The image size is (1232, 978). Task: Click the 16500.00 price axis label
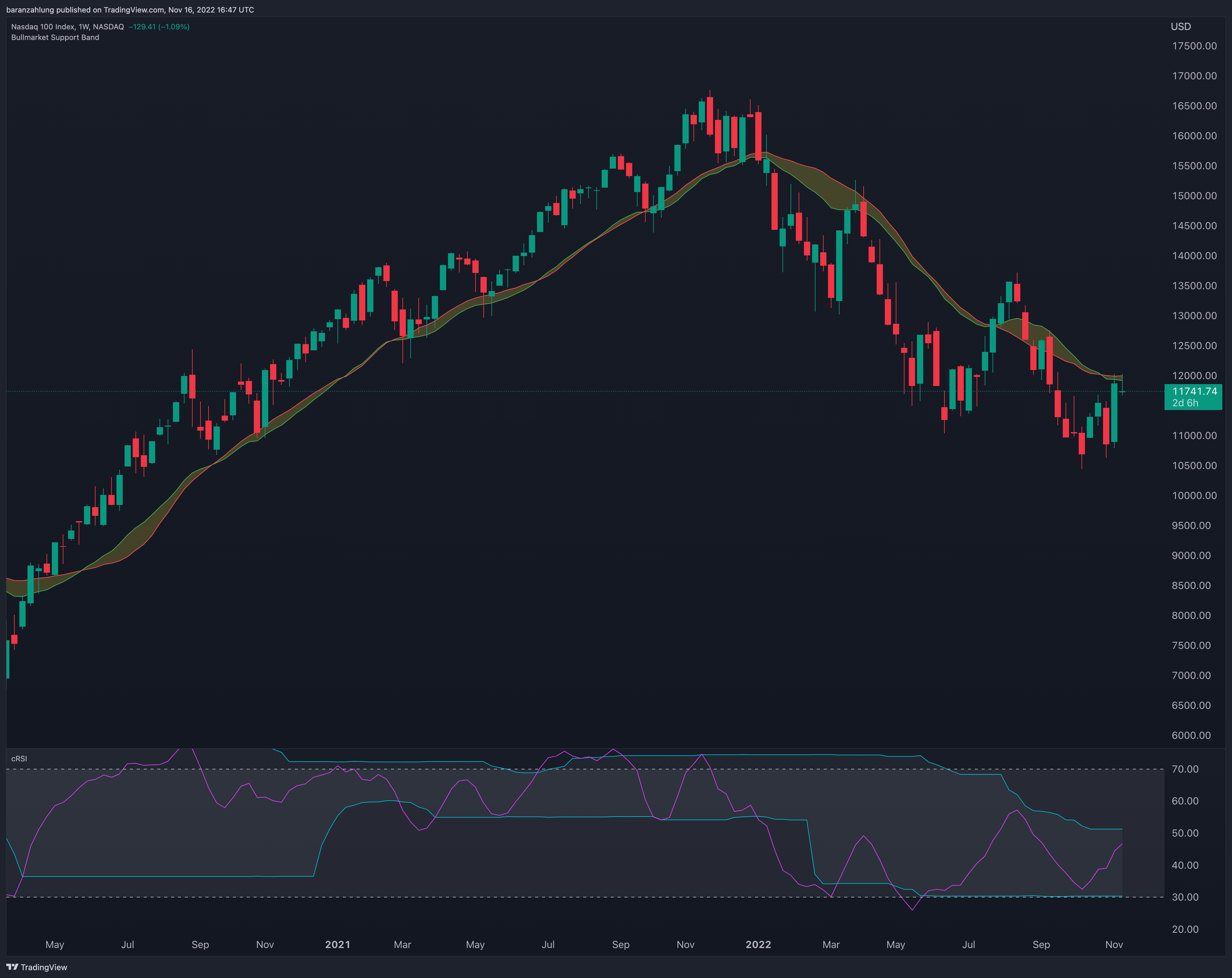click(x=1194, y=106)
